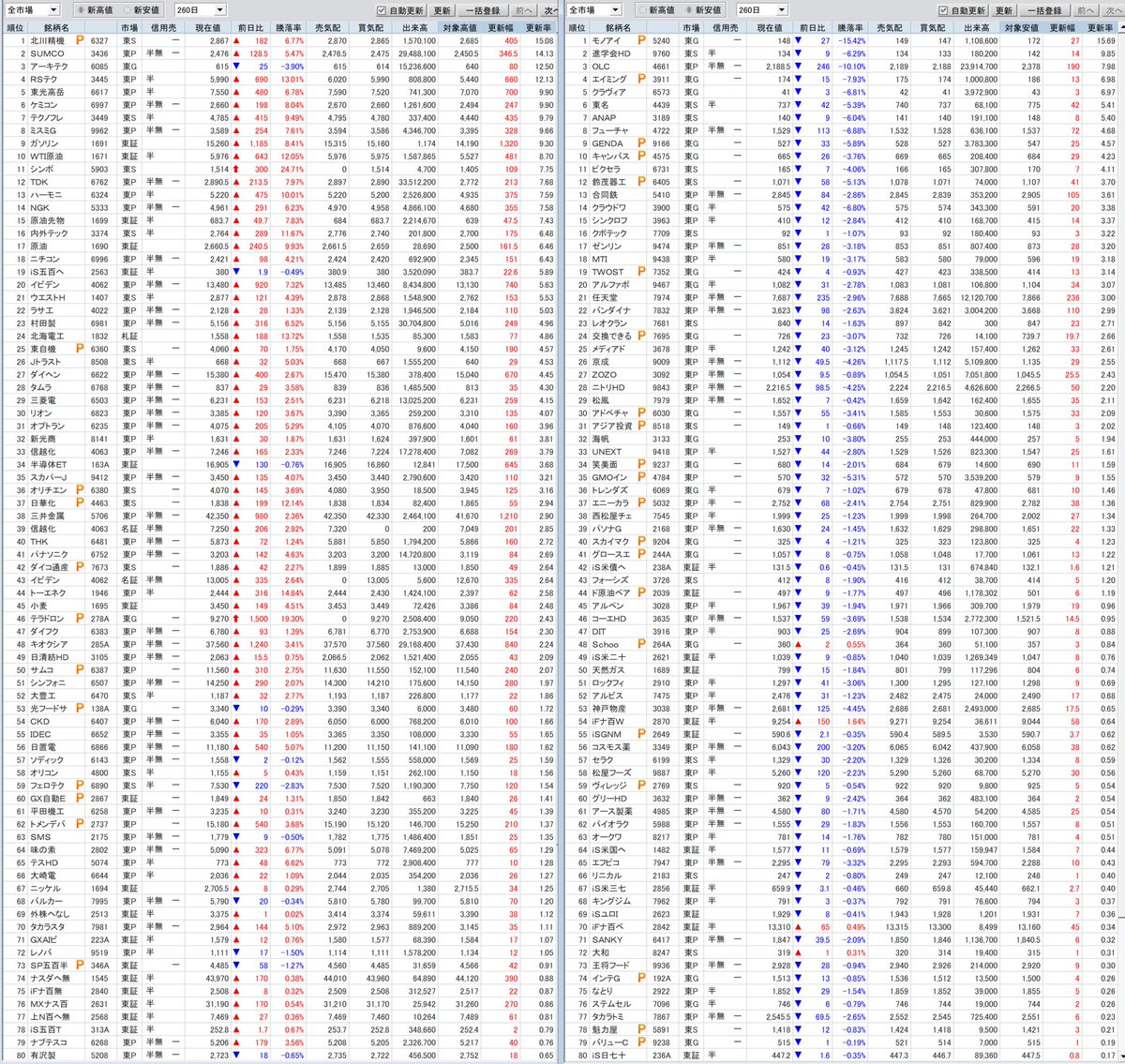Click the P icon beside フェロテク in left panel
The image size is (1125, 1064).
click(x=80, y=786)
